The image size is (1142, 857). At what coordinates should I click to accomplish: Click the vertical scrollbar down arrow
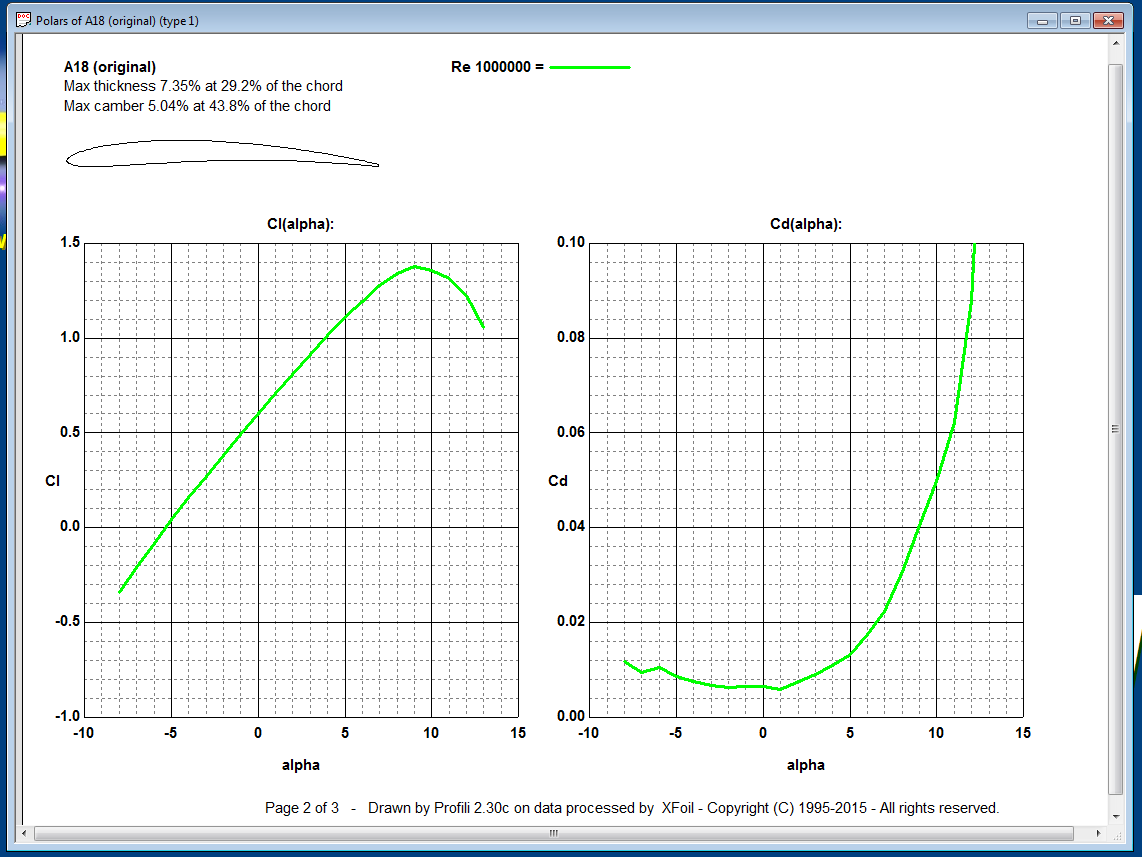coord(1116,813)
